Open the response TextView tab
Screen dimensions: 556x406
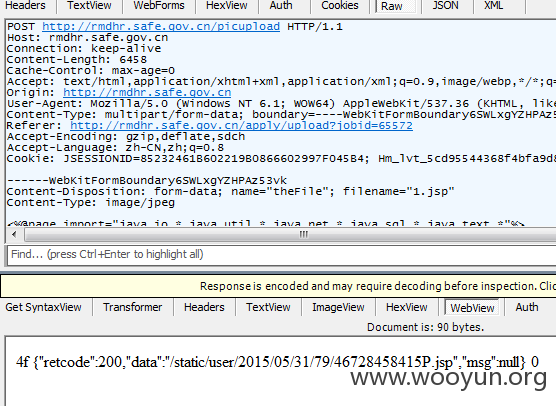[268, 307]
